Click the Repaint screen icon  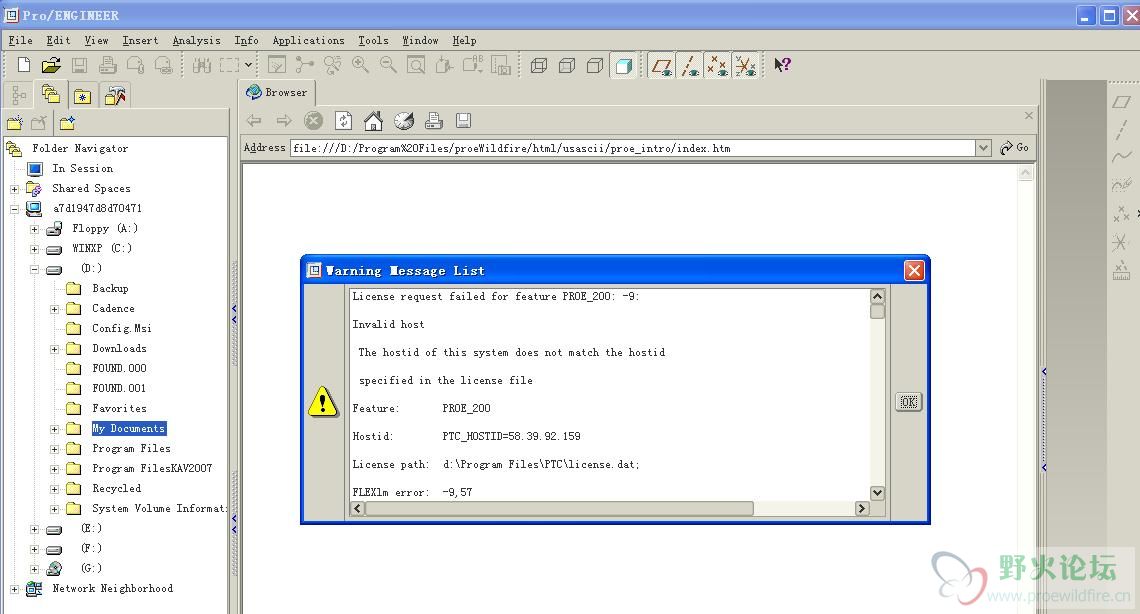[276, 65]
